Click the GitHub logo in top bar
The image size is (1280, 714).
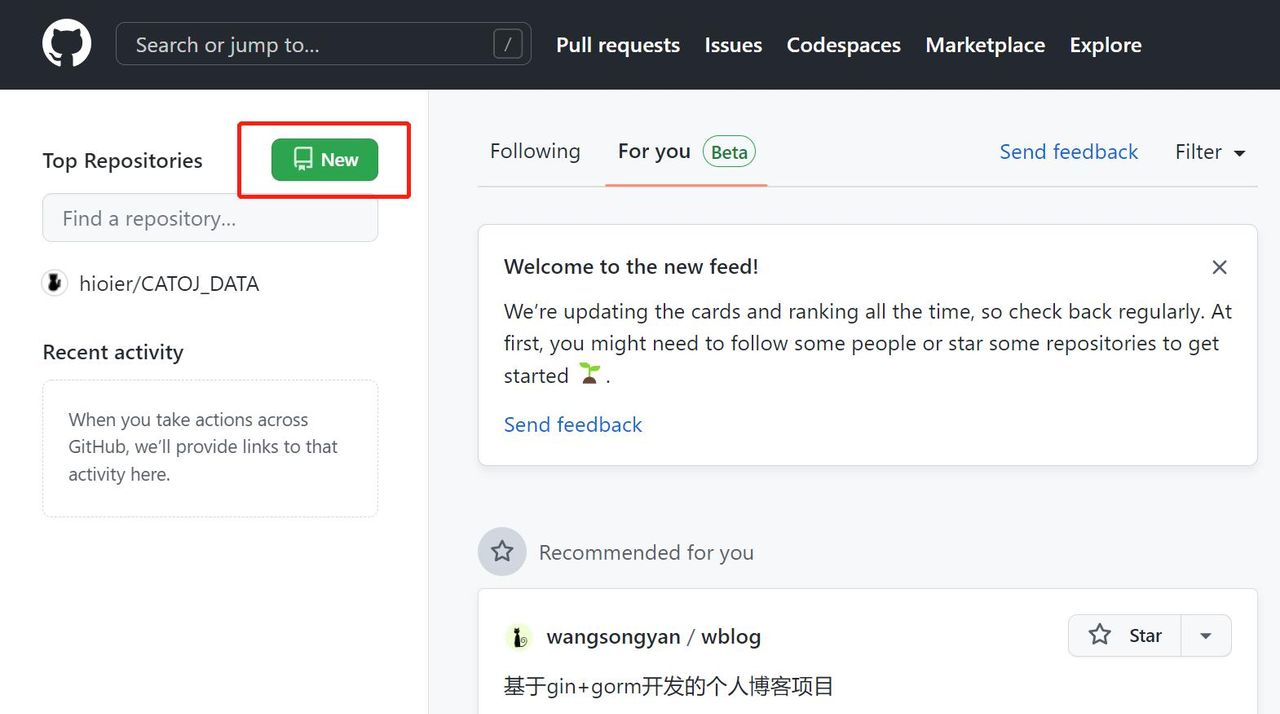click(x=66, y=42)
